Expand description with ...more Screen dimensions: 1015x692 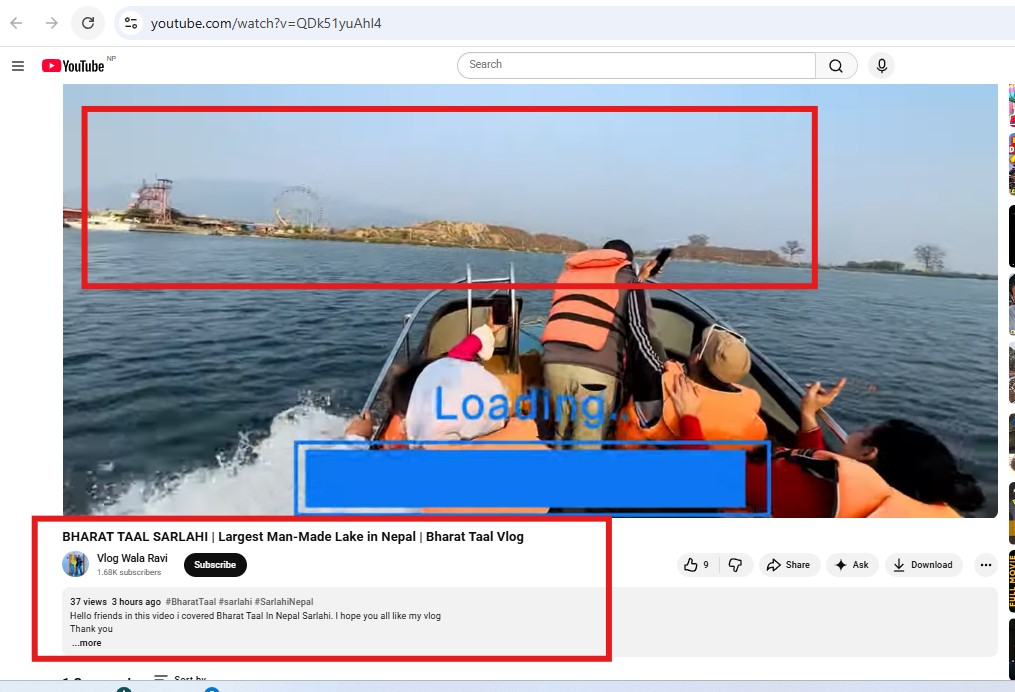pos(86,643)
